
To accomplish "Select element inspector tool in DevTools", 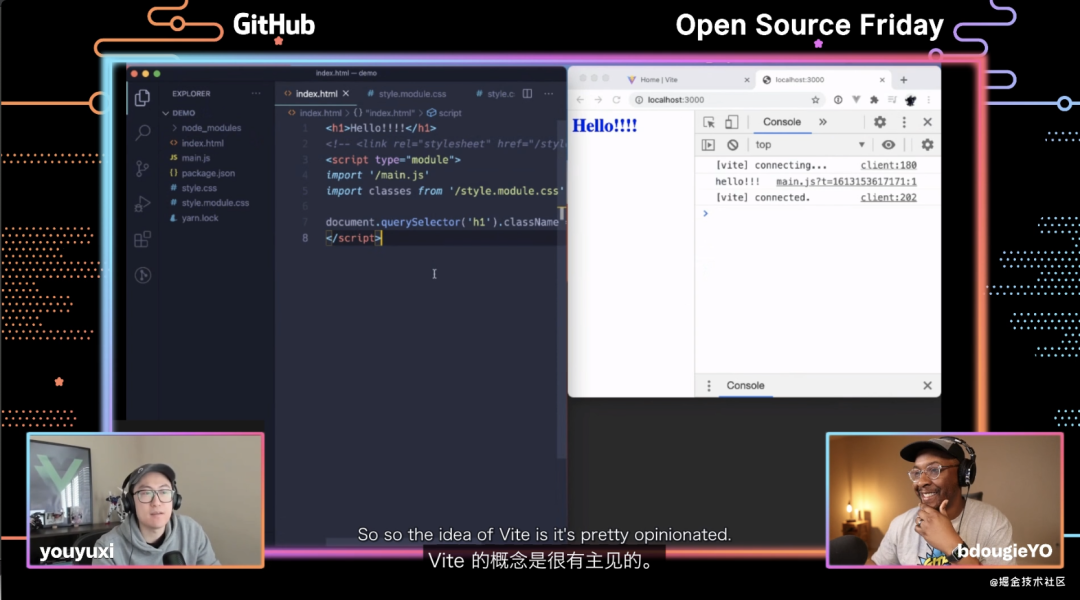I will [x=709, y=122].
